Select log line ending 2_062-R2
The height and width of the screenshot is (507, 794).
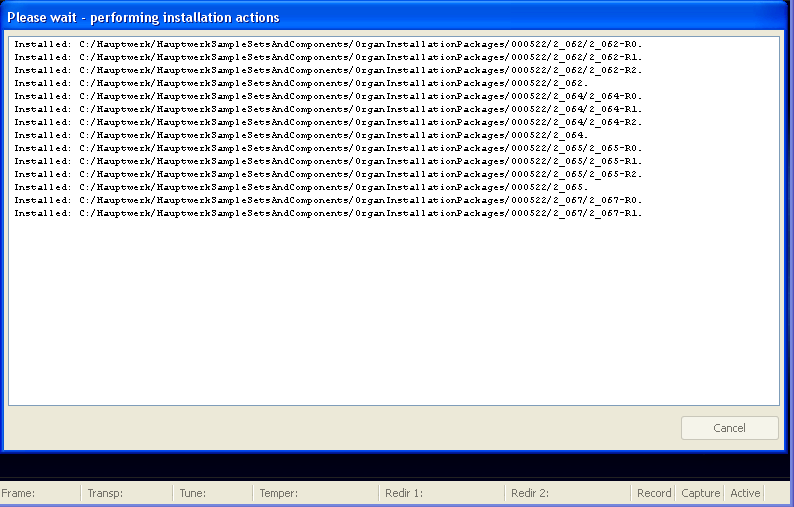[x=328, y=70]
